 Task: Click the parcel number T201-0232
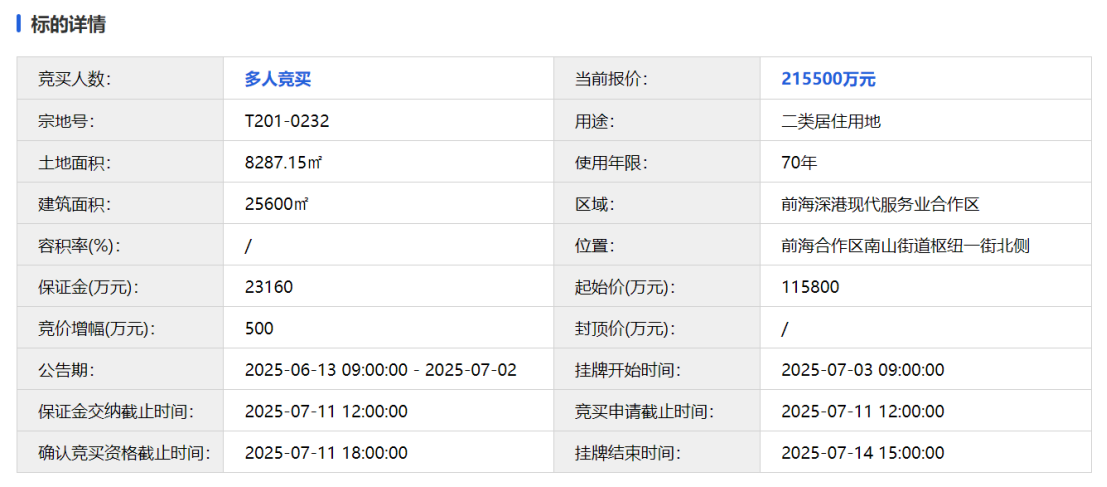[x=287, y=122]
